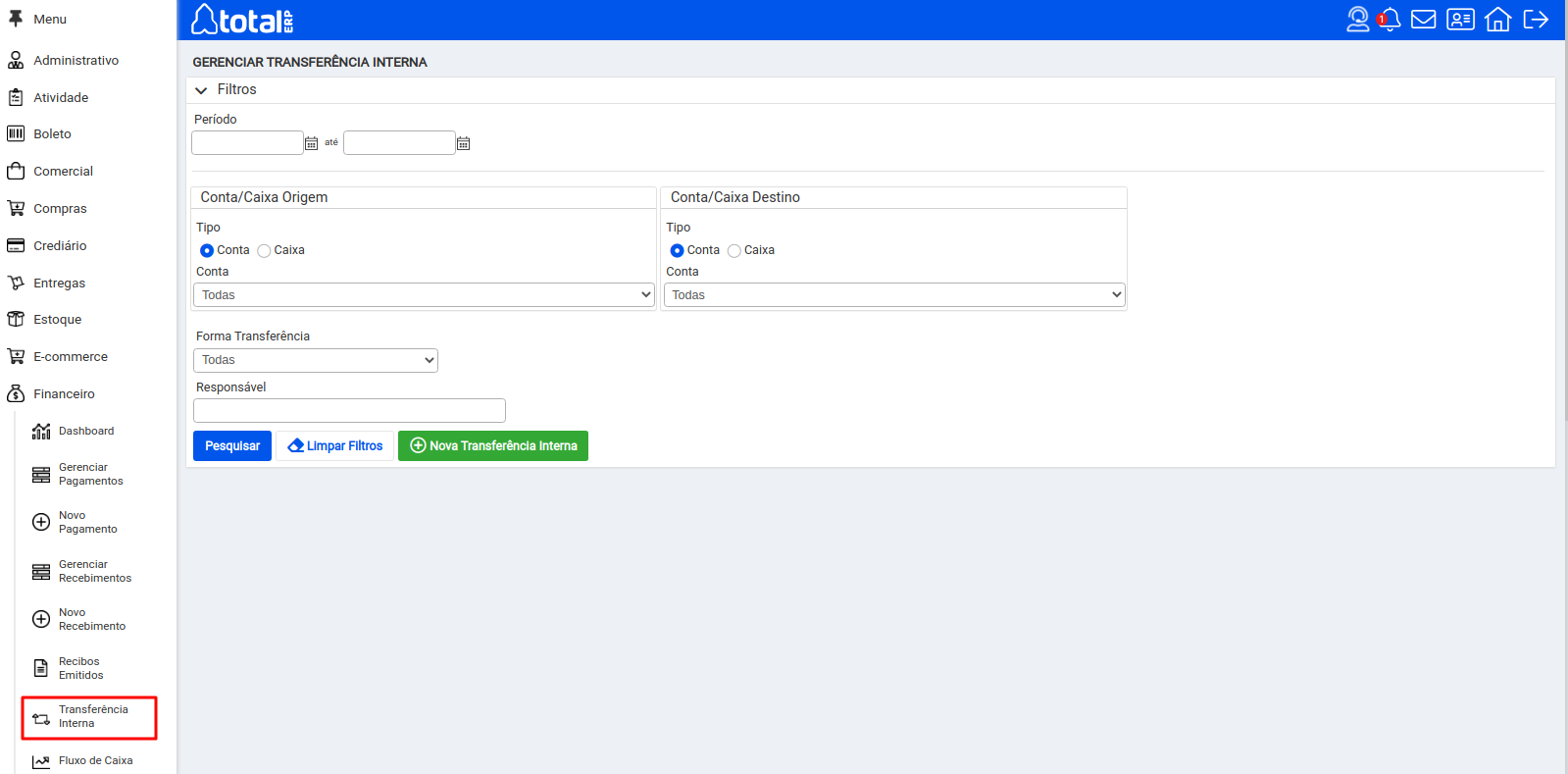Screen dimensions: 1568x774
Task: Select Conta radio under Conta/Caixa Origem
Action: point(207,251)
